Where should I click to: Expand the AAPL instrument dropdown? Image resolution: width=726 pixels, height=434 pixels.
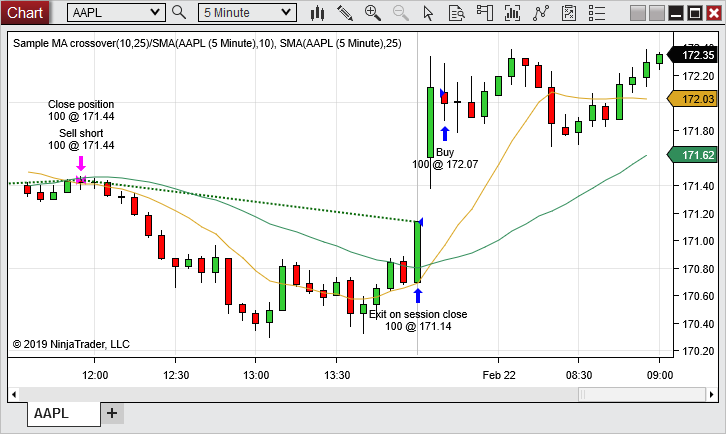coord(154,13)
